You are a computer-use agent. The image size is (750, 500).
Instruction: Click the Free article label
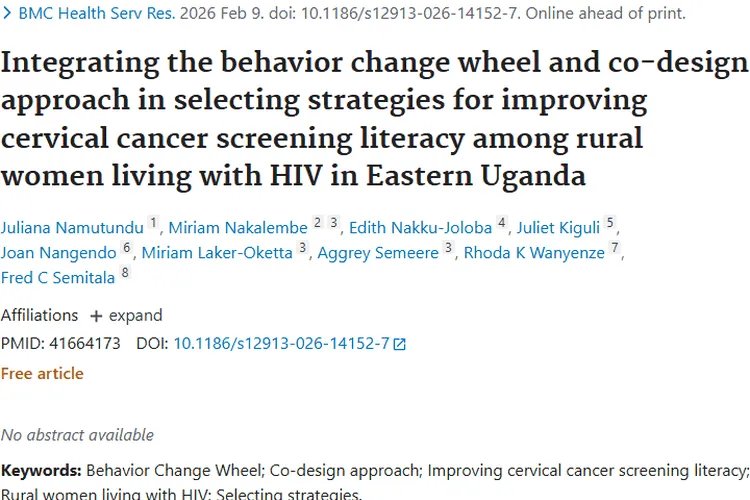[x=42, y=373]
